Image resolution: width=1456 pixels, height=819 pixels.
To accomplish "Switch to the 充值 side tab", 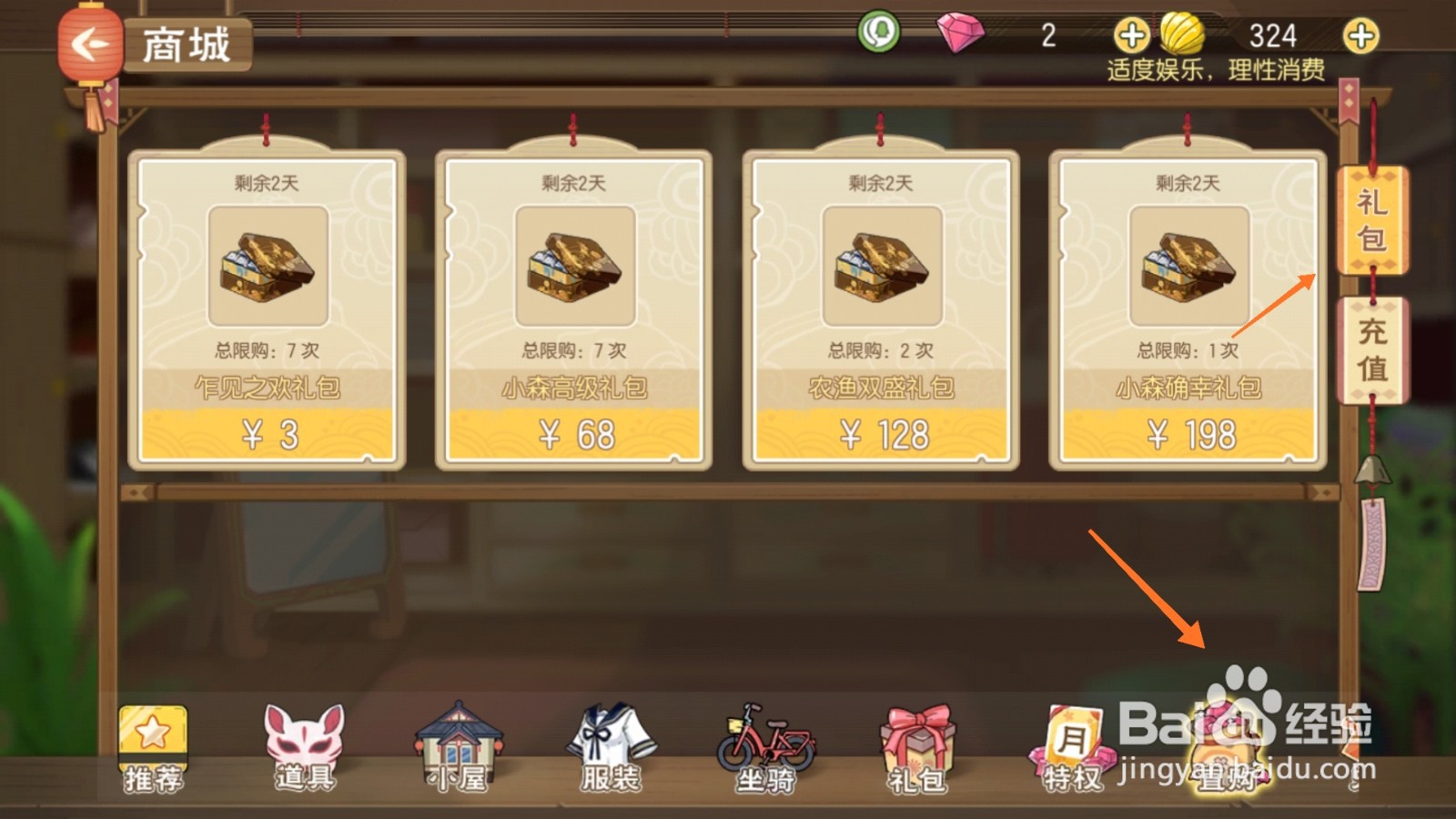I will pyautogui.click(x=1372, y=350).
